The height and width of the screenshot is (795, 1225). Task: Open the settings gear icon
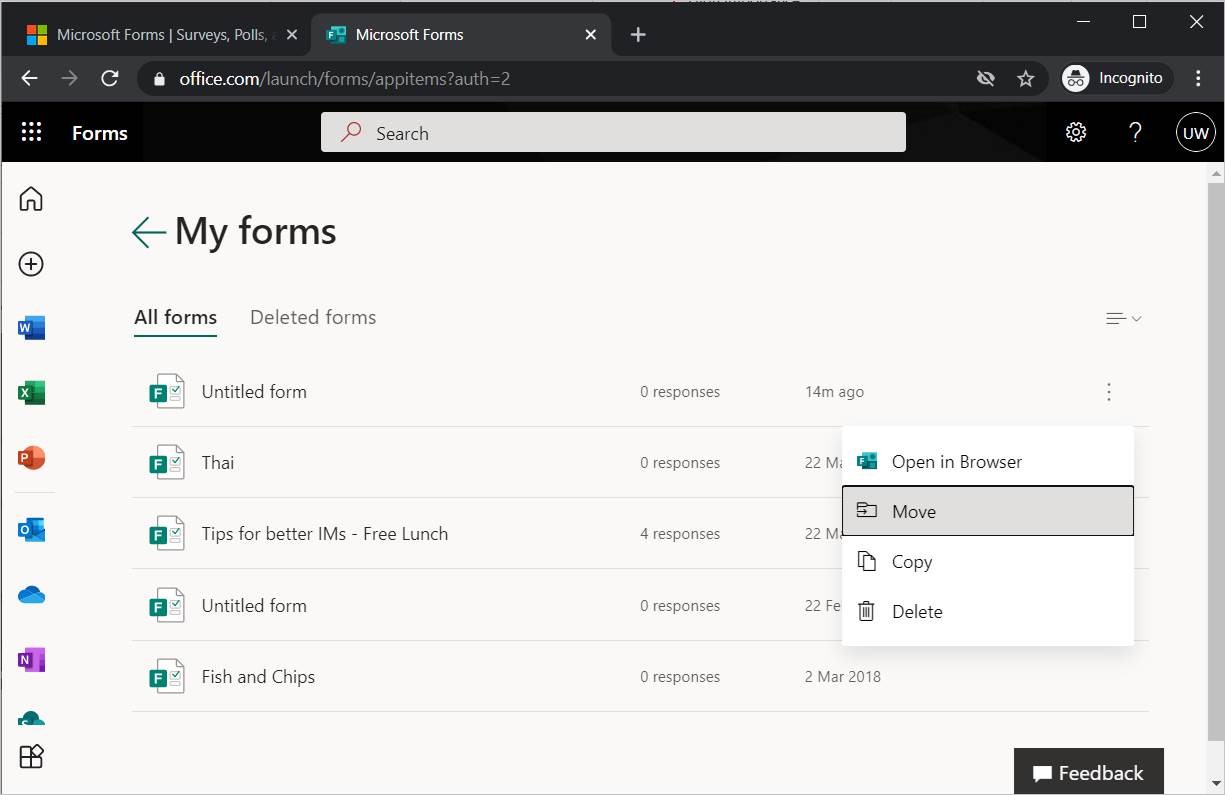[x=1076, y=133]
